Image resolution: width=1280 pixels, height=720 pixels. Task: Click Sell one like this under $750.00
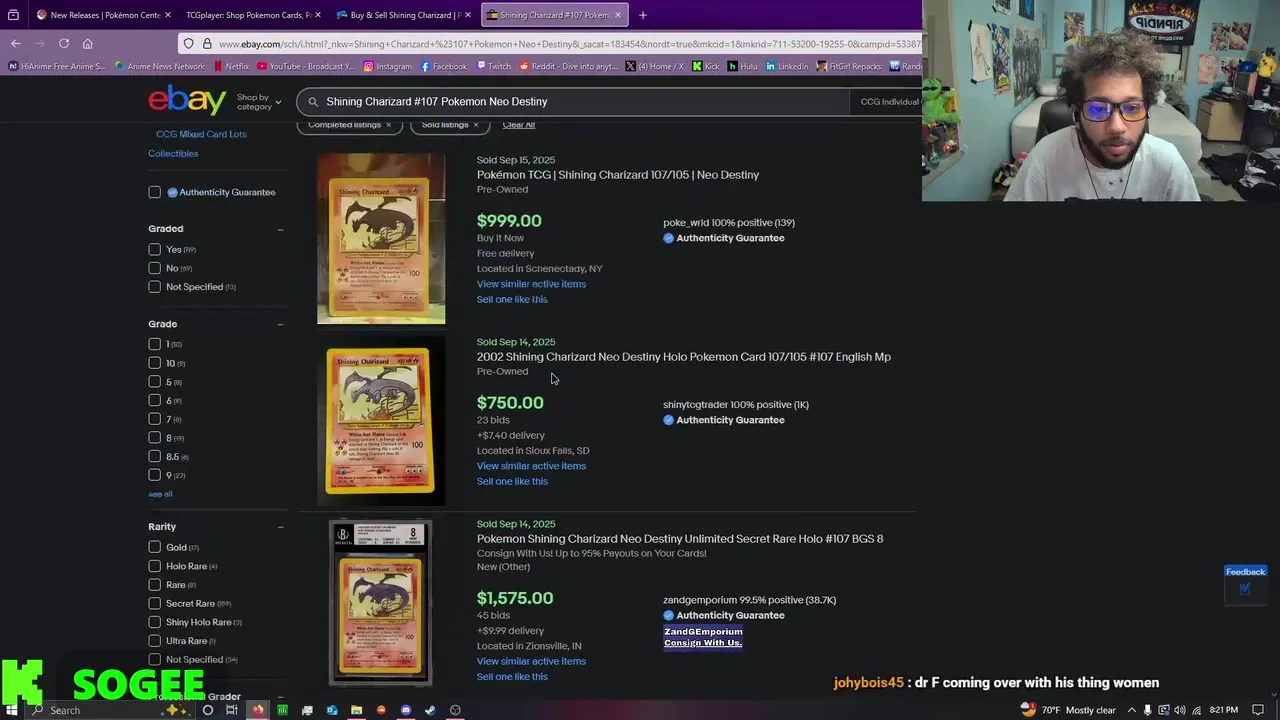(x=512, y=481)
